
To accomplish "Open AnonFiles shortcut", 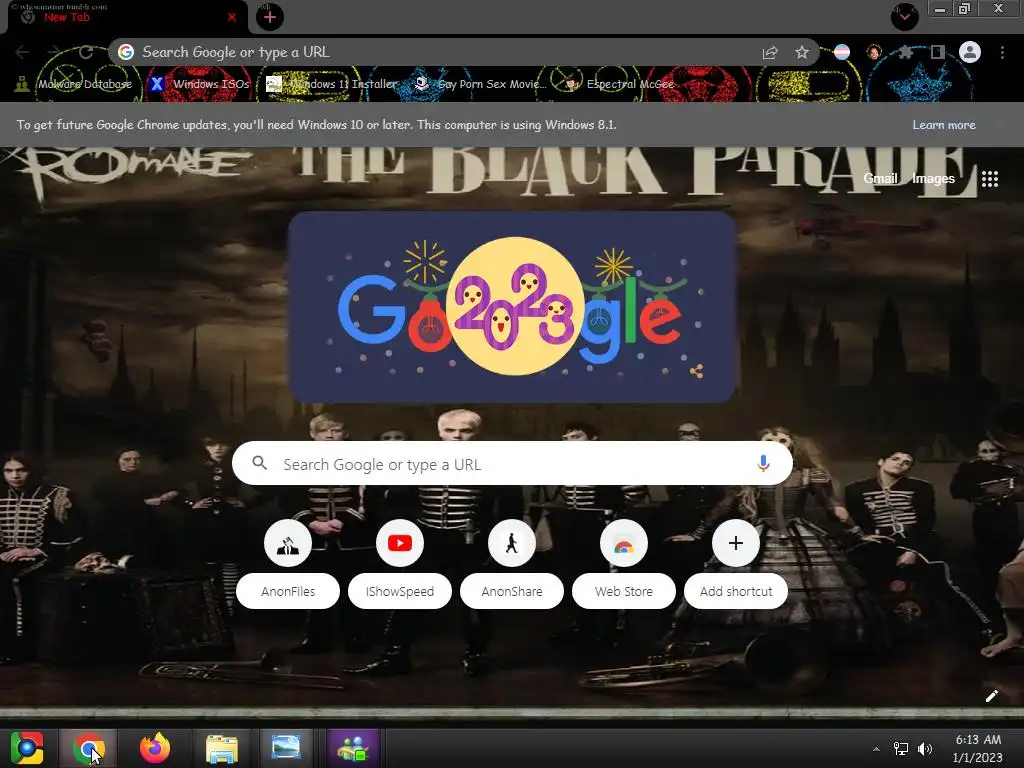I will [x=288, y=564].
